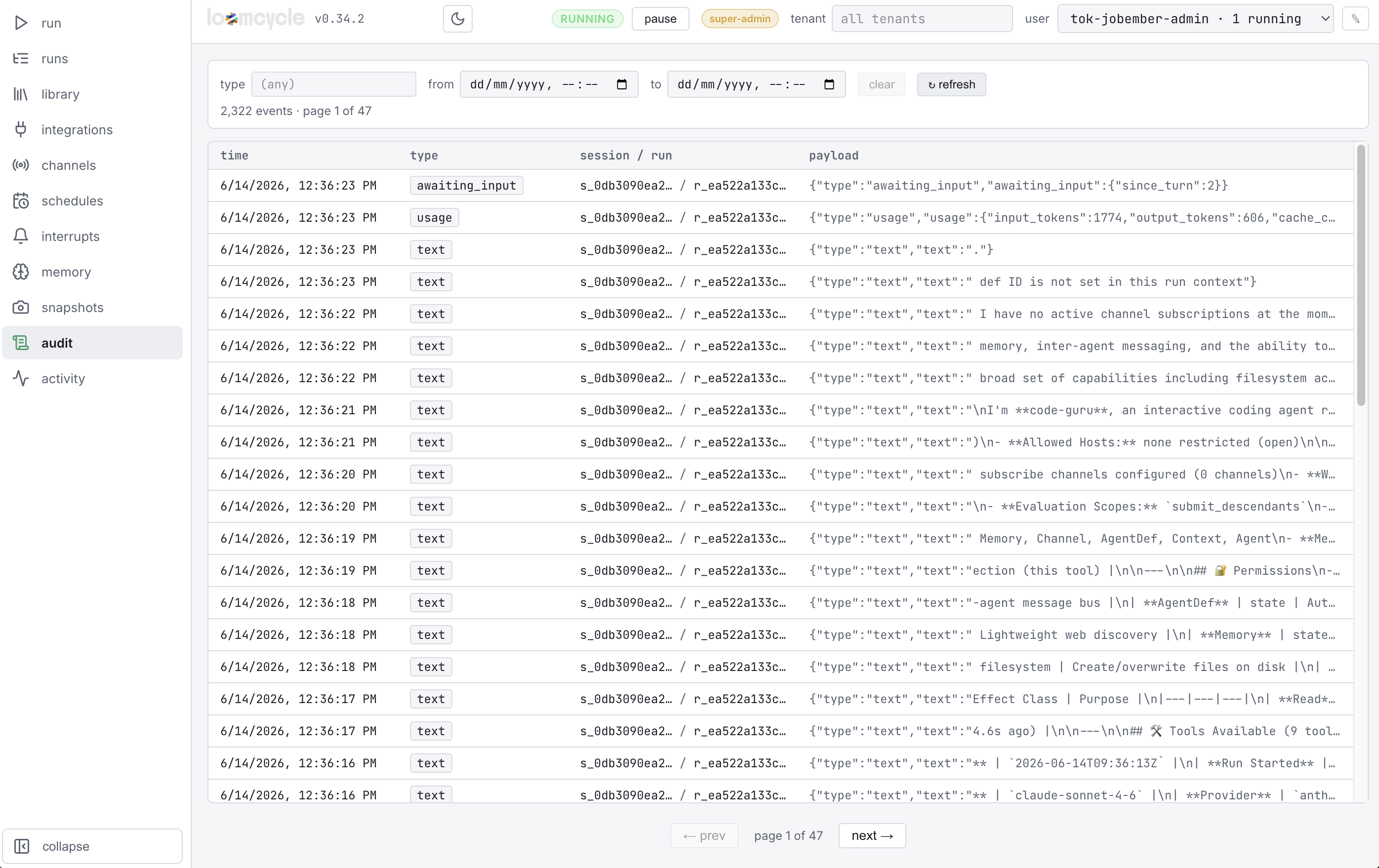Image resolution: width=1379 pixels, height=868 pixels.
Task: Select the usage payload with input_tokens 1774
Action: tap(1071, 217)
